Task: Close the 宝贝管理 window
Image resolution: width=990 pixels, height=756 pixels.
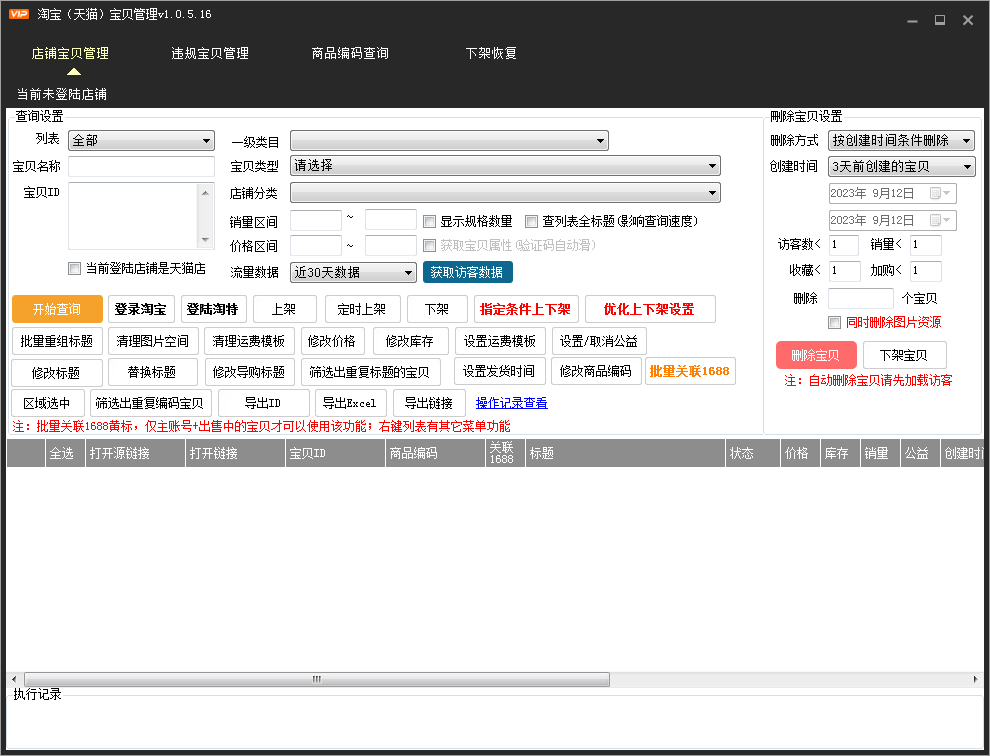Action: coord(968,20)
